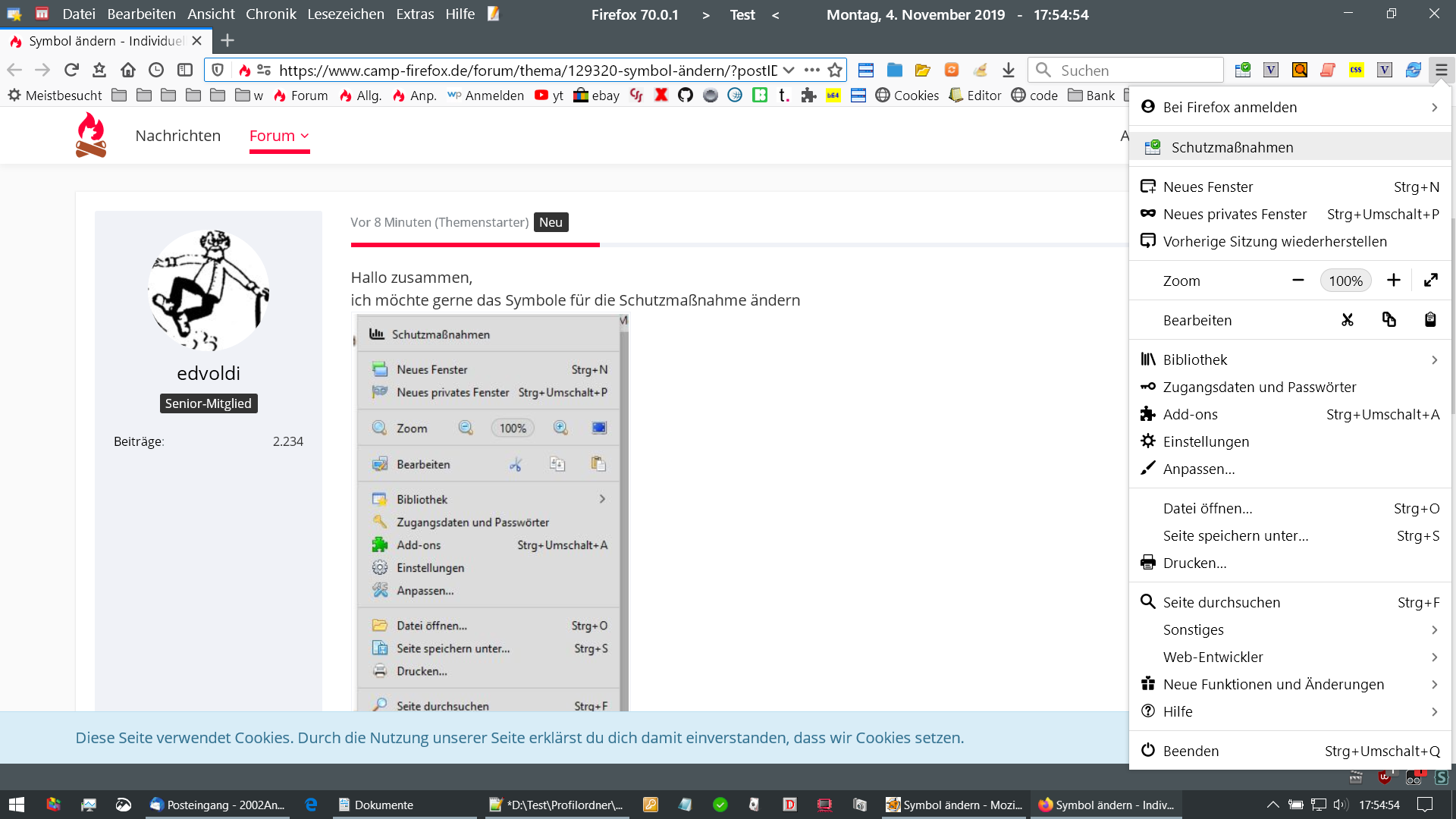
Task: Increase zoom with the plus button
Action: point(1393,281)
